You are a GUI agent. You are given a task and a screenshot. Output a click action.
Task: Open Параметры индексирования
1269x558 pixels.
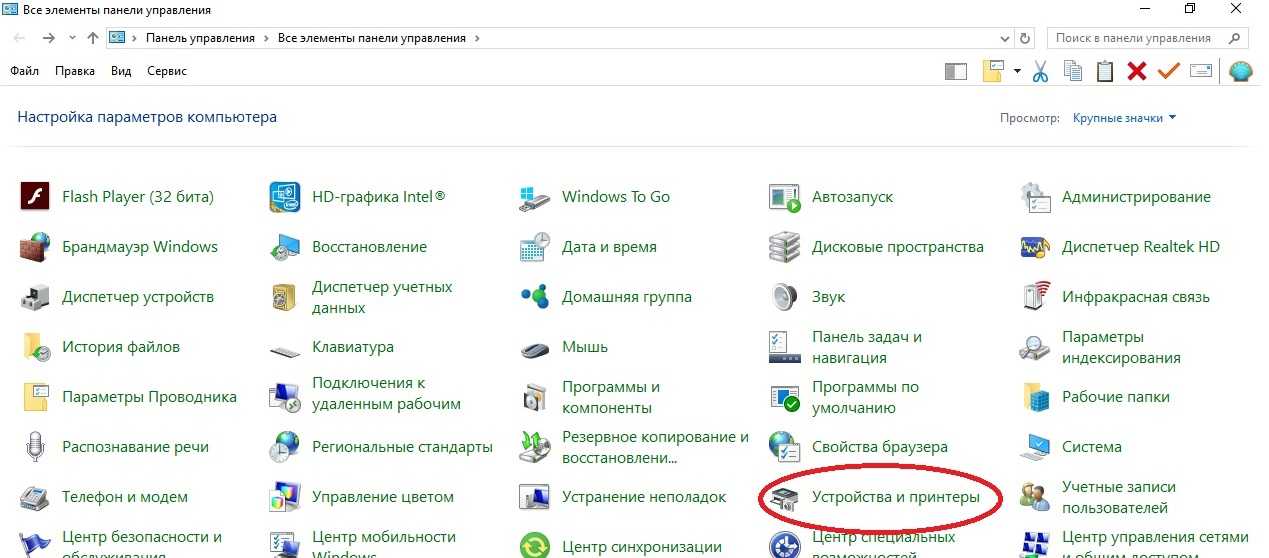(x=1100, y=347)
